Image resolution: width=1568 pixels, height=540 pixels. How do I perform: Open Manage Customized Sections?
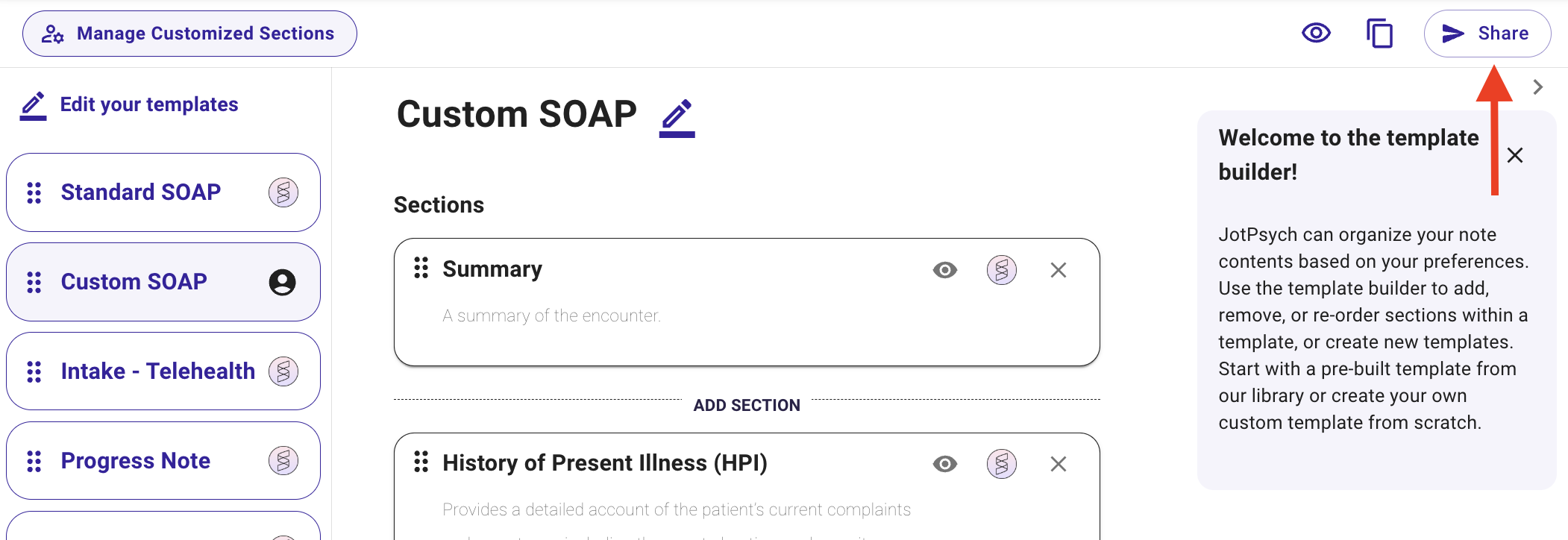(189, 34)
